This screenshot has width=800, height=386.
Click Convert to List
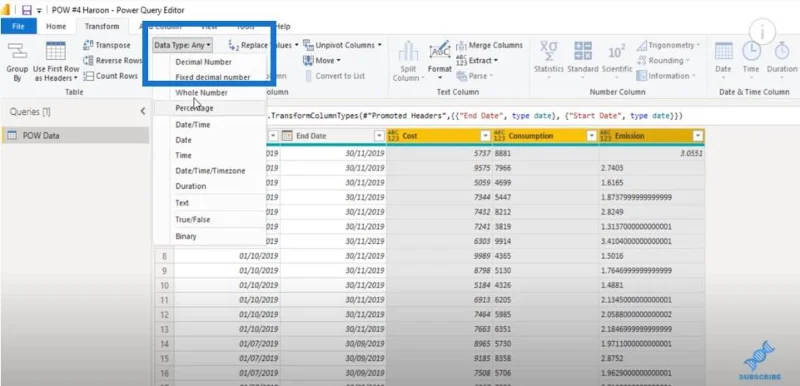coord(335,76)
